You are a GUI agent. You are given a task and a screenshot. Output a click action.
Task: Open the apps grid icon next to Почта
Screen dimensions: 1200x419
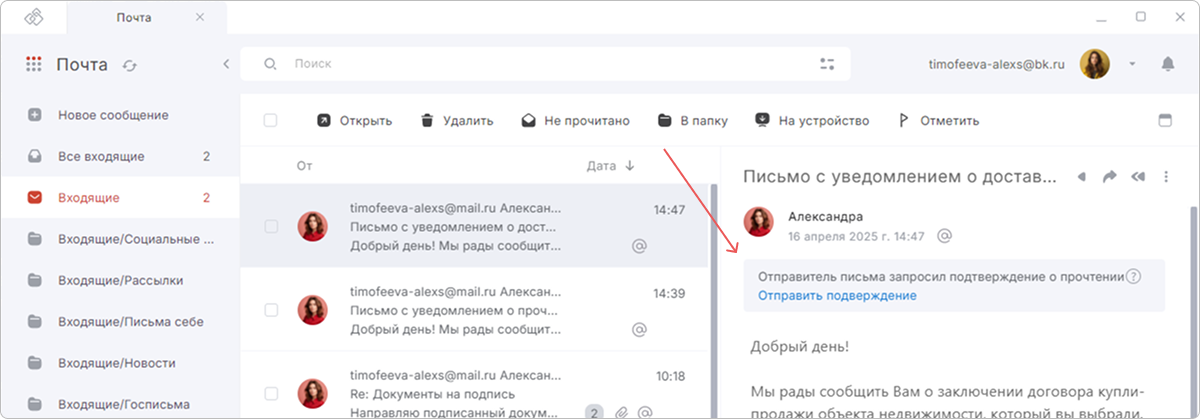[34, 64]
